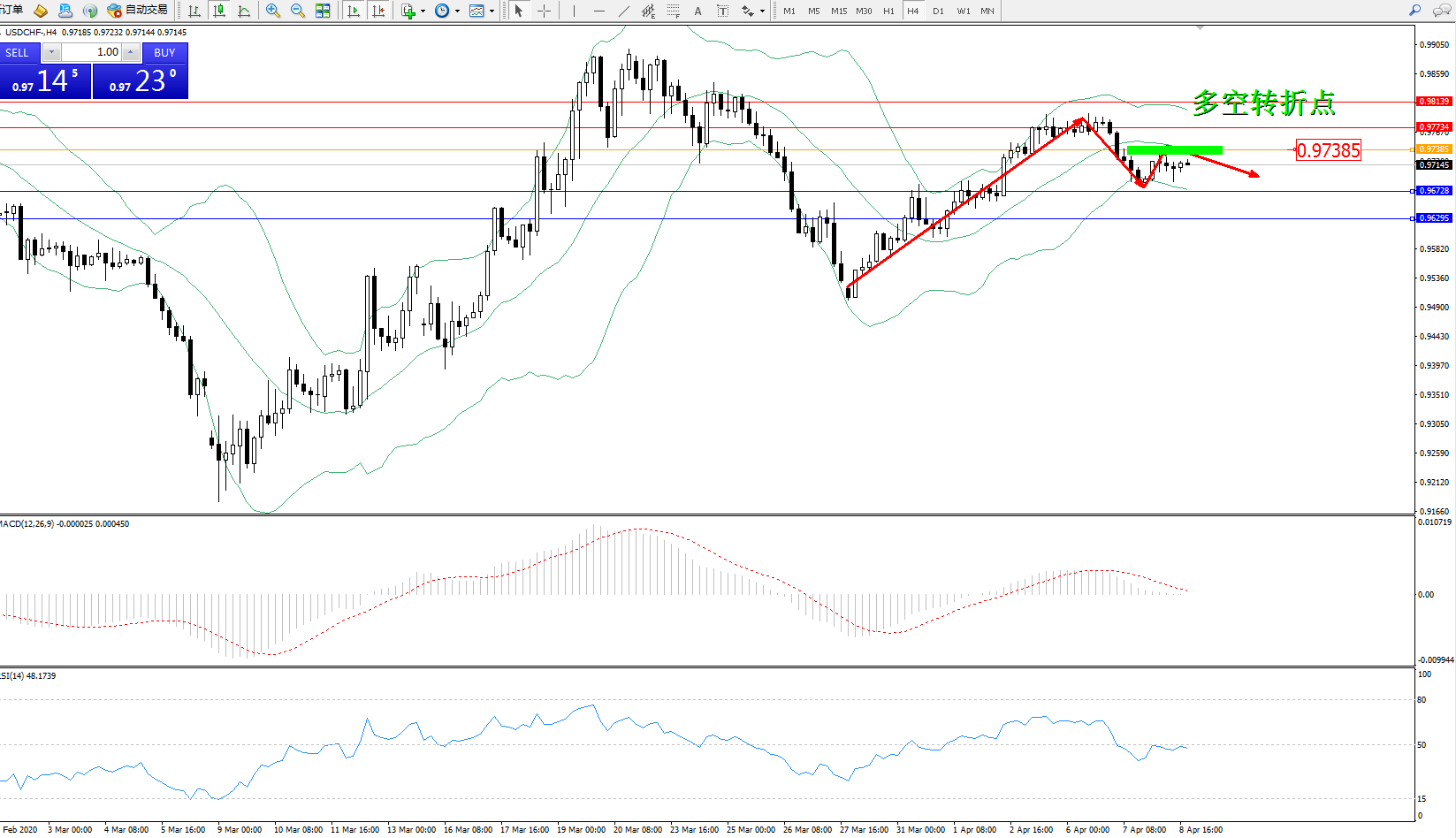
Task: Click the SELL button
Action: 18,52
